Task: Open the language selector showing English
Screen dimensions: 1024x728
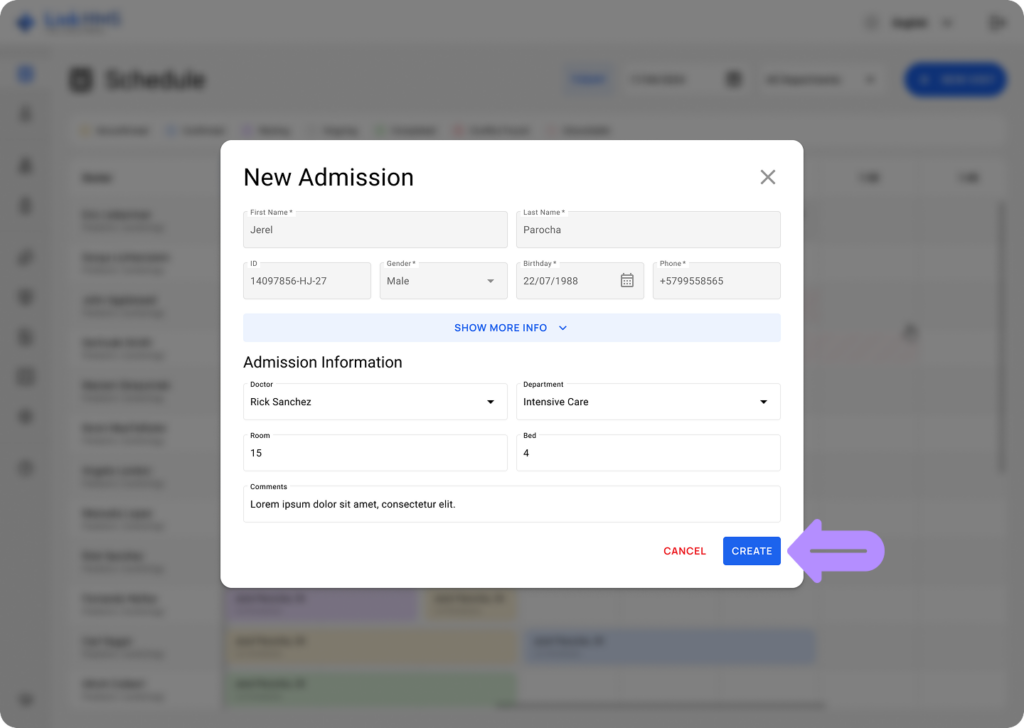Action: coord(917,21)
